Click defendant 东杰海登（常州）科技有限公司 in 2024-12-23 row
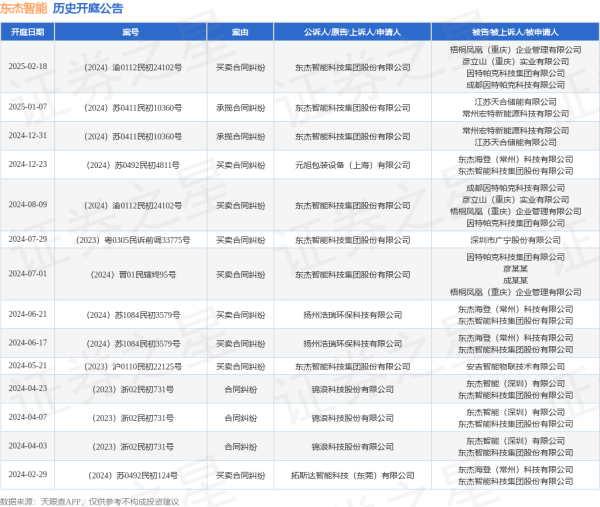This screenshot has width=600, height=507. coord(515,160)
